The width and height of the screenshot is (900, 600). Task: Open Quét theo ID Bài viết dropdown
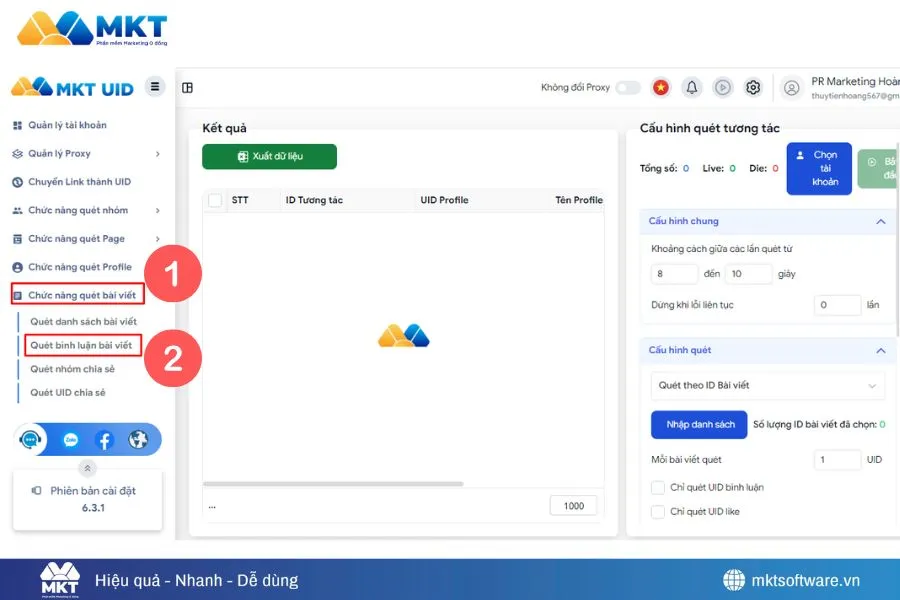[767, 385]
